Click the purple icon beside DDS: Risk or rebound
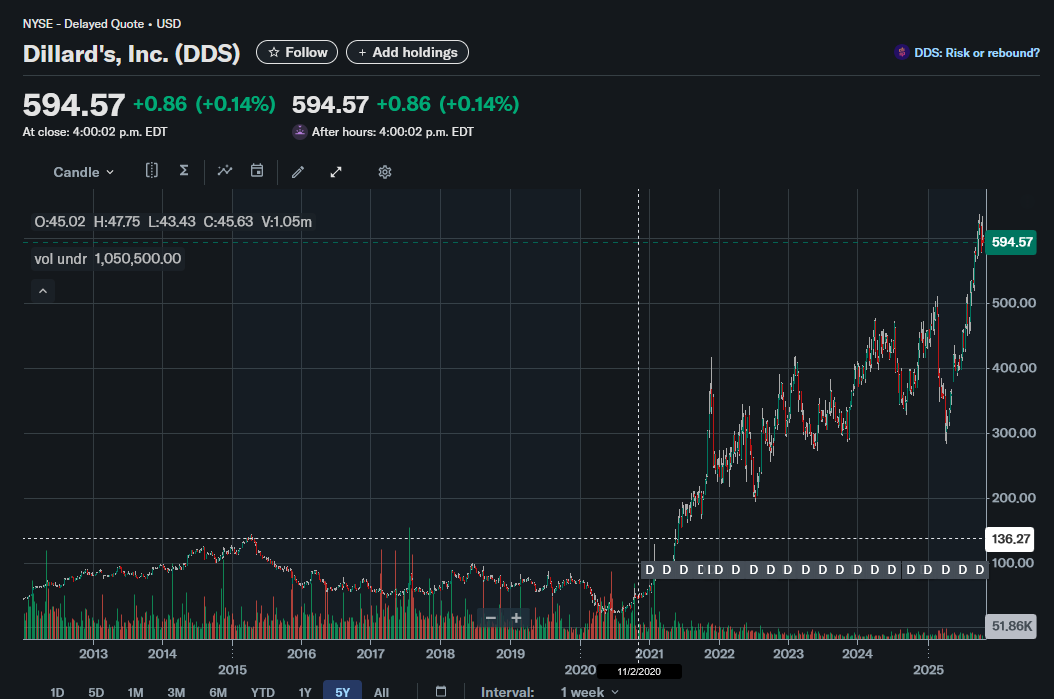This screenshot has width=1054, height=699. (901, 52)
